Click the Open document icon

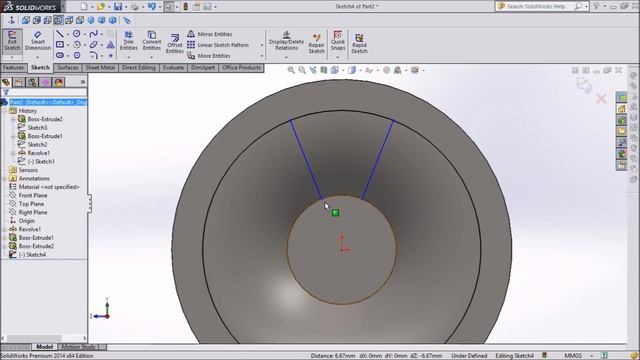pyautogui.click(x=100, y=7)
